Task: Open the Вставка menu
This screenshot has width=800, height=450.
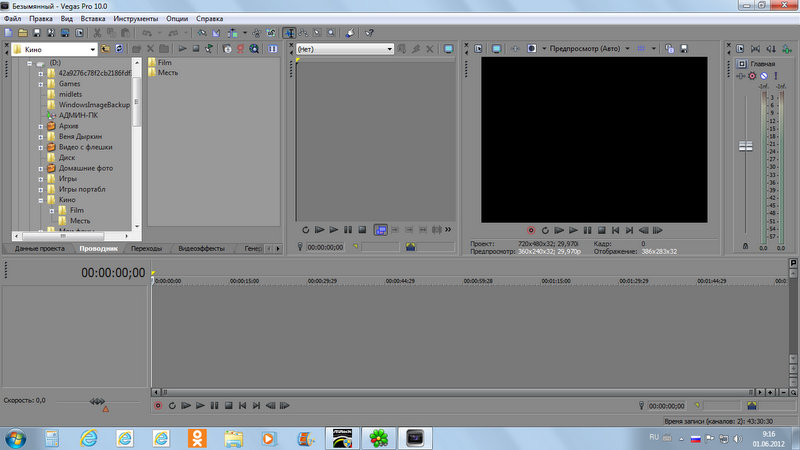Action: tap(92, 18)
